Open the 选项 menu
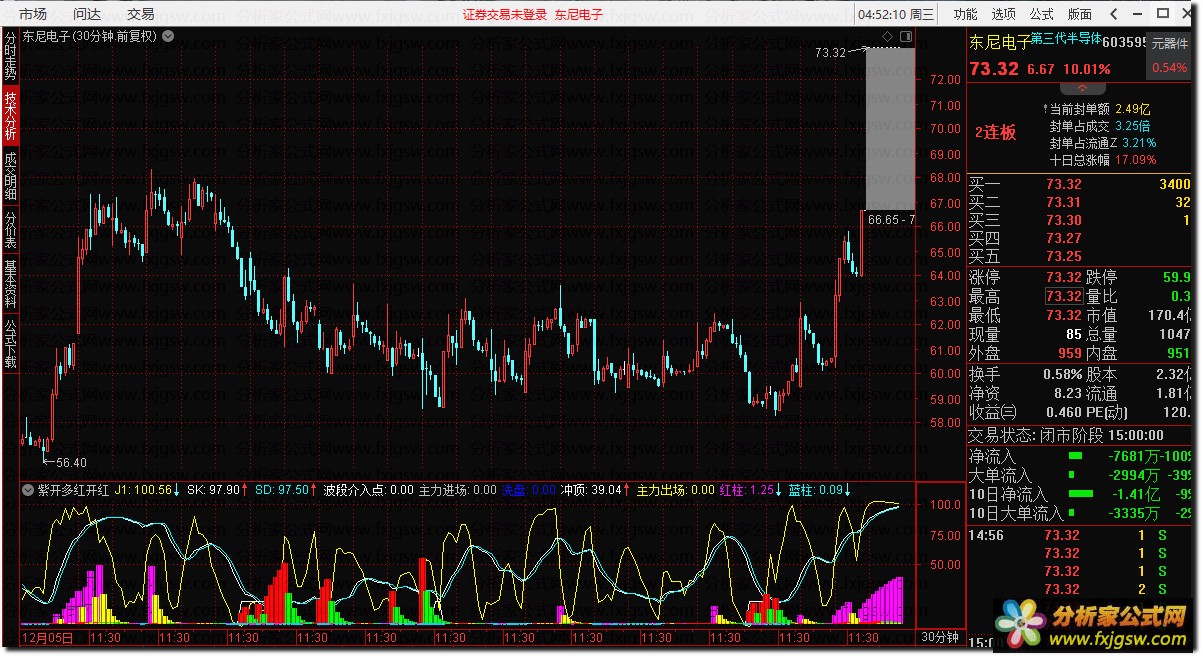This screenshot has width=1203, height=656. tap(1003, 14)
